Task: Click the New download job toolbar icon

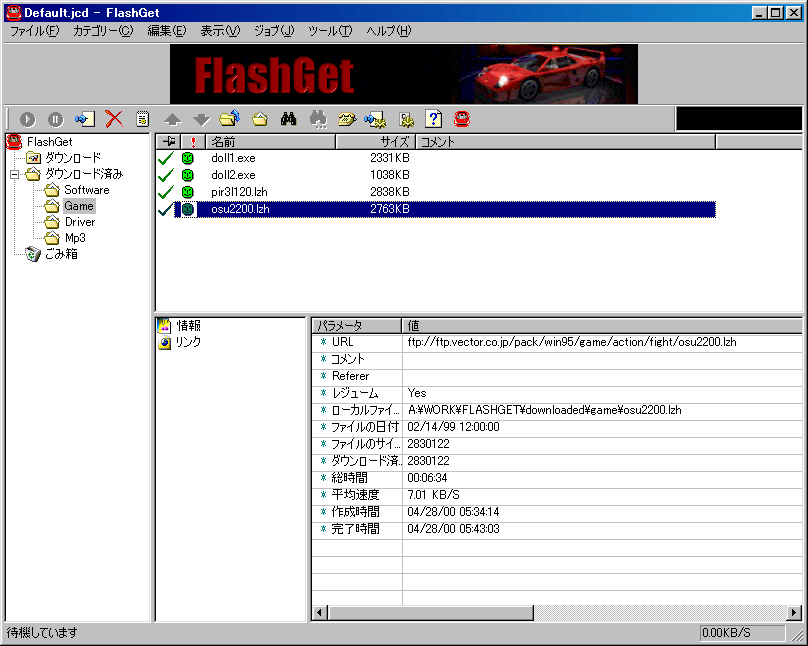Action: tap(85, 120)
